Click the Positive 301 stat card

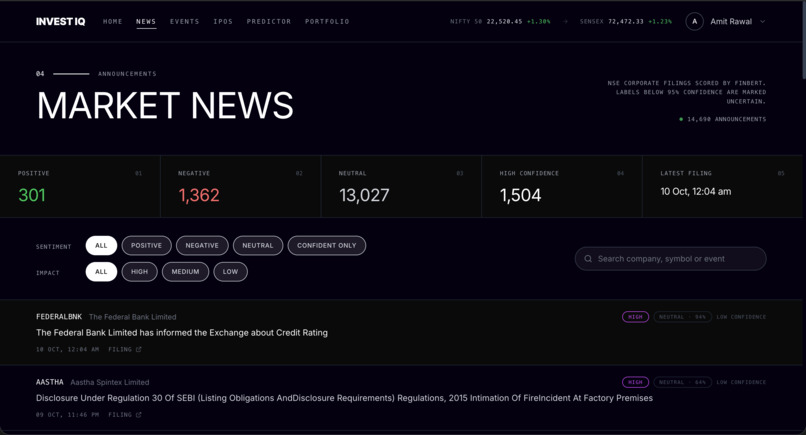[x=80, y=186]
